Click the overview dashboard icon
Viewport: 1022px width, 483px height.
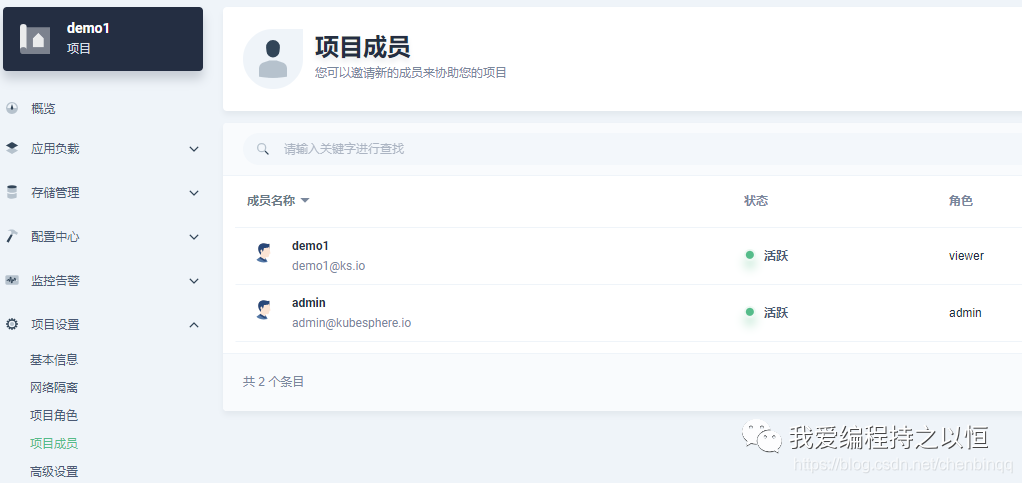pos(12,108)
